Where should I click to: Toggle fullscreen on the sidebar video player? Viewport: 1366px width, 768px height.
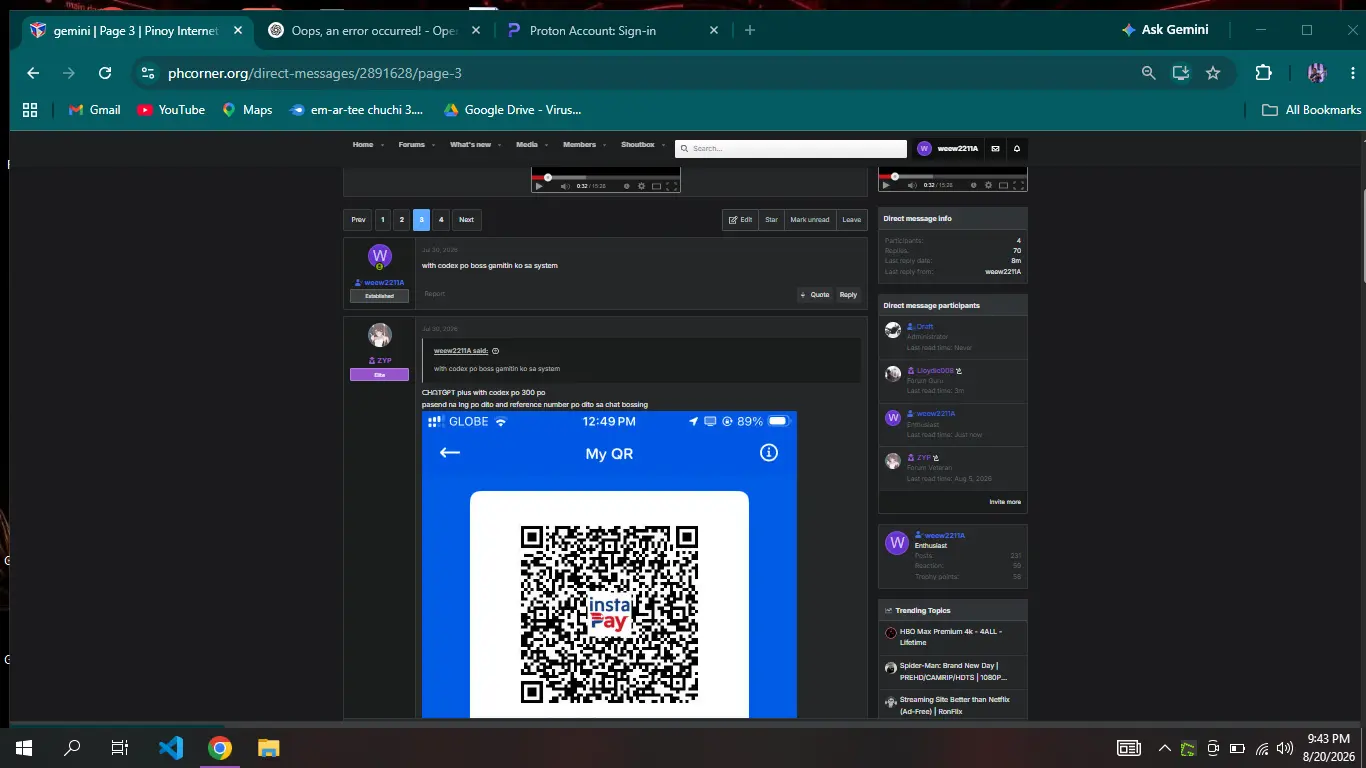point(1019,186)
